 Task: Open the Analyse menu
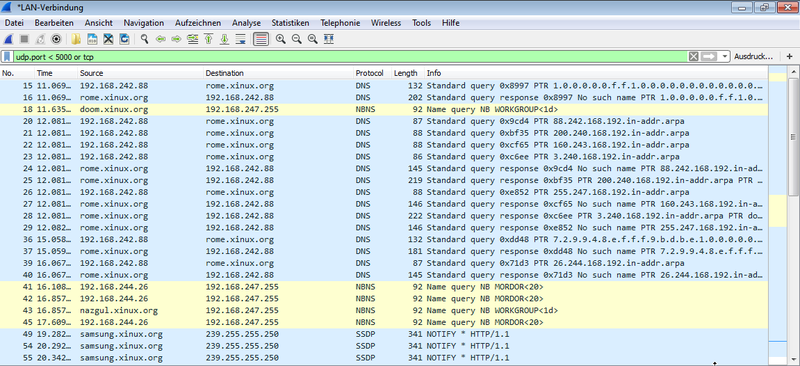coord(246,23)
